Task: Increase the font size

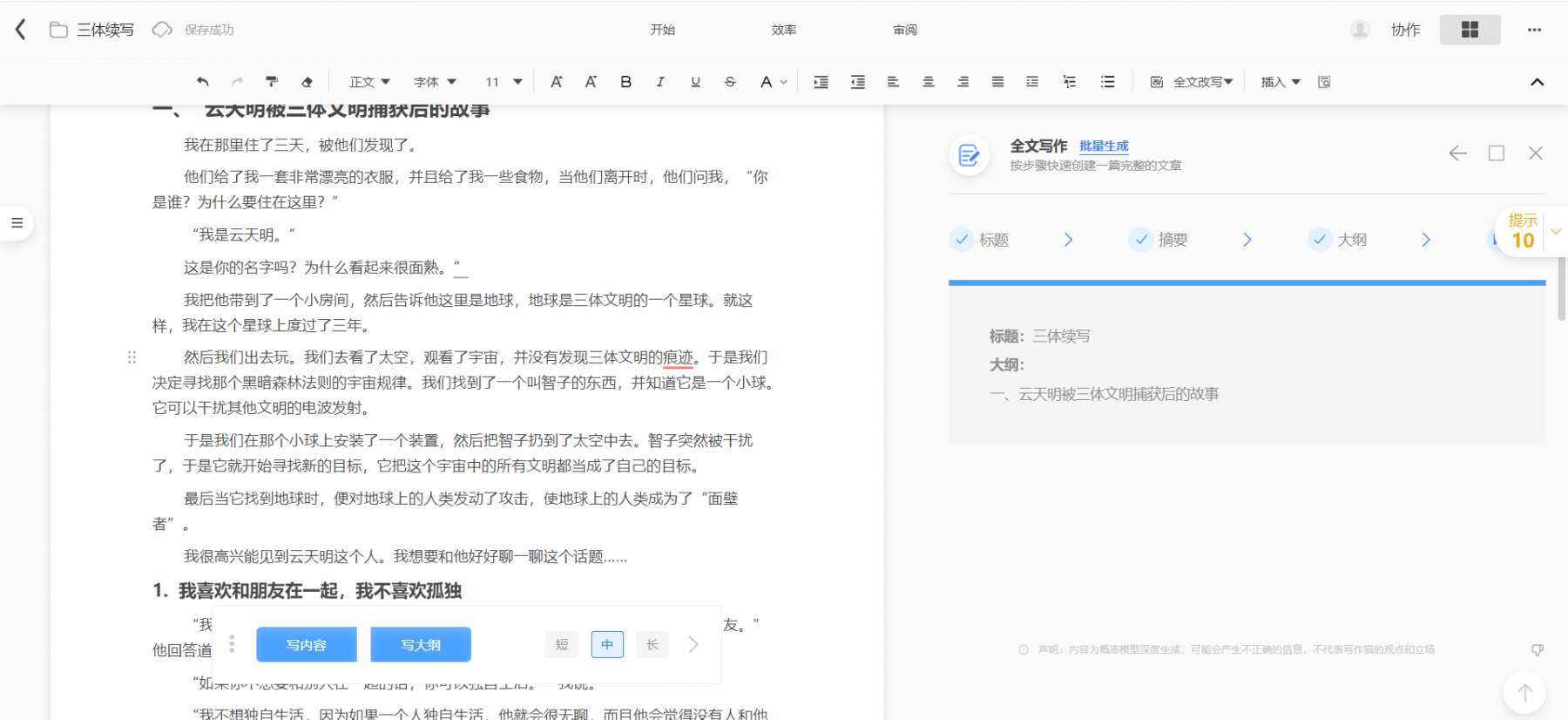Action: [556, 82]
